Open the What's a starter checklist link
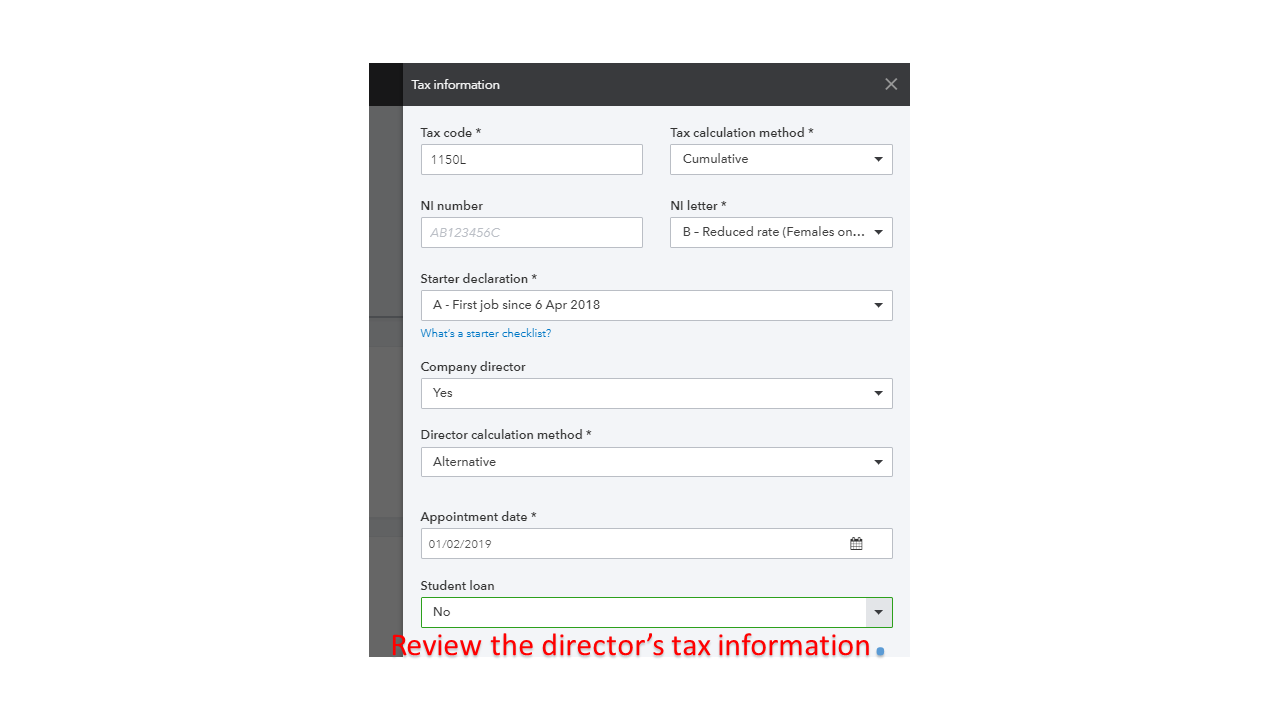 [485, 333]
